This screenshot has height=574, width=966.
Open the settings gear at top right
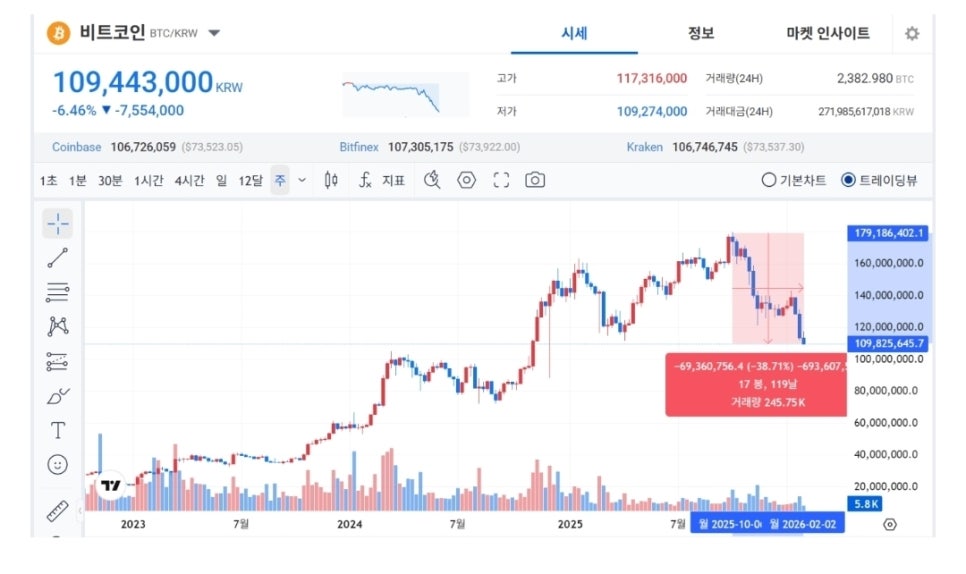tap(912, 33)
